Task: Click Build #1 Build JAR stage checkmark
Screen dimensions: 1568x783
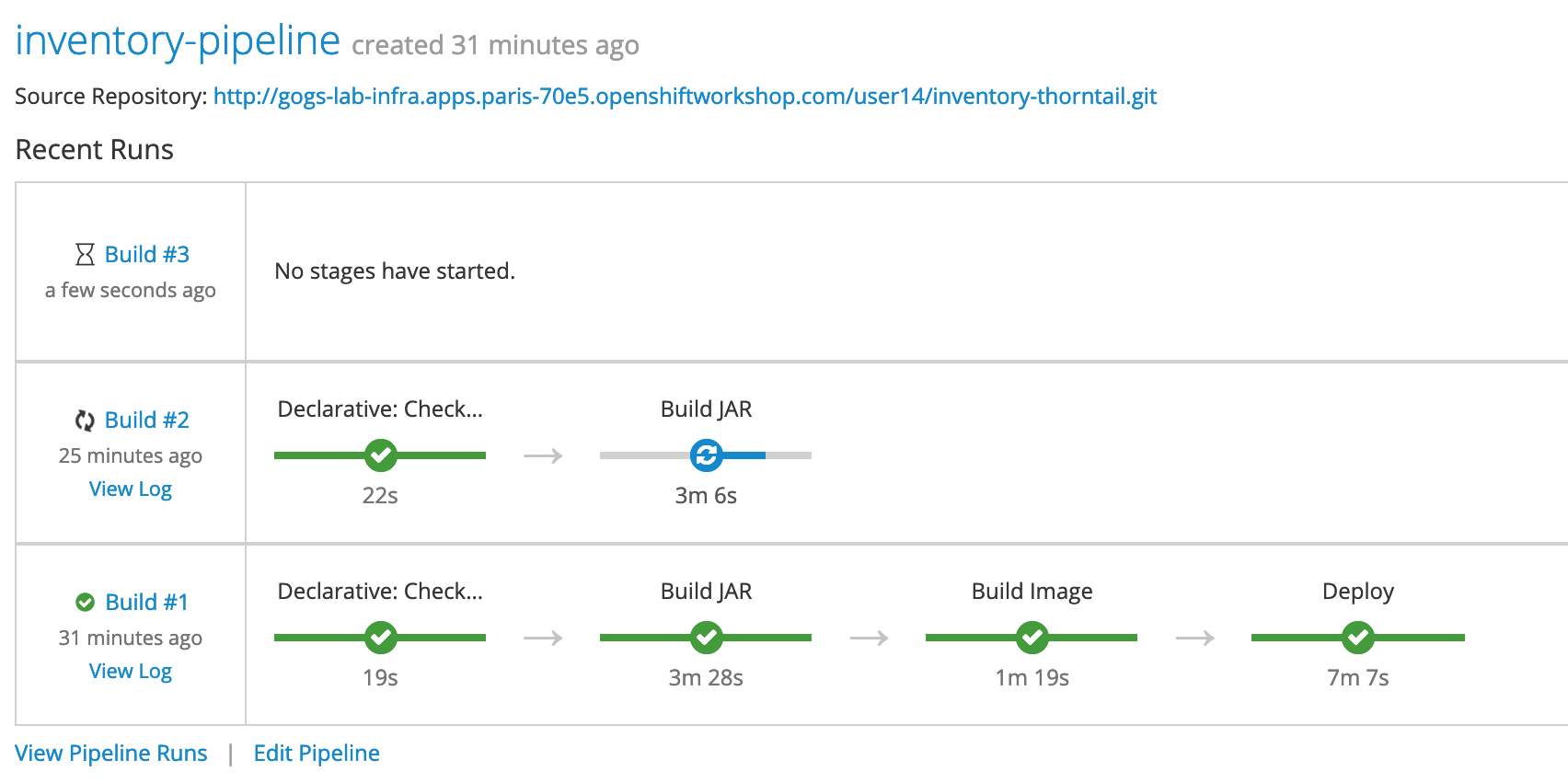Action: (x=706, y=637)
